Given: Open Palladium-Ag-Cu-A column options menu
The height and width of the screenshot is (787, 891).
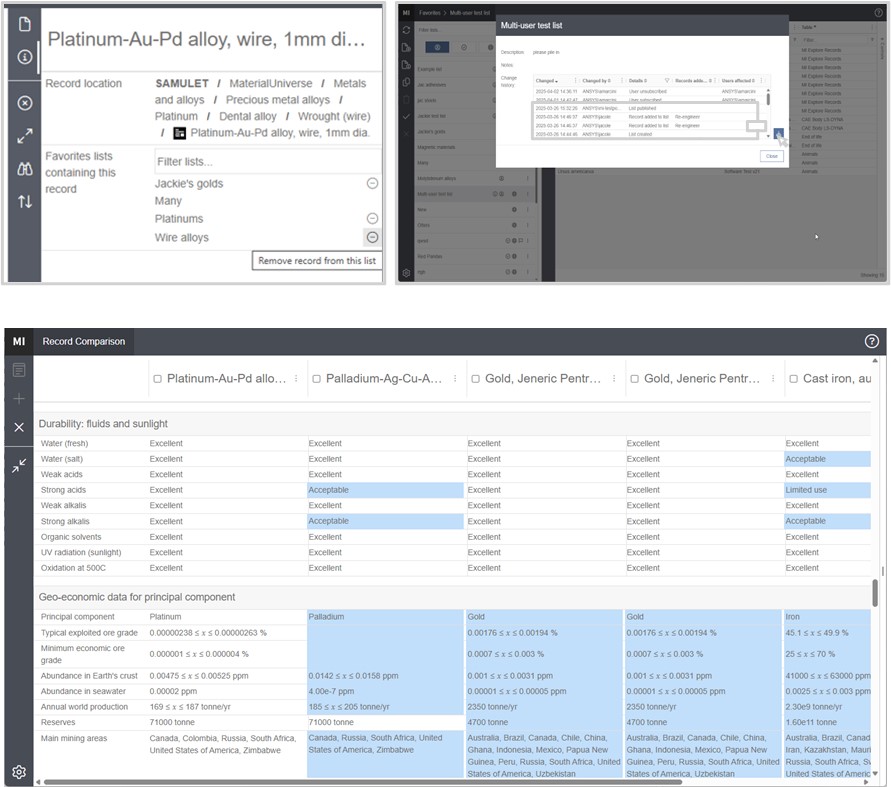Looking at the screenshot, I should [456, 379].
